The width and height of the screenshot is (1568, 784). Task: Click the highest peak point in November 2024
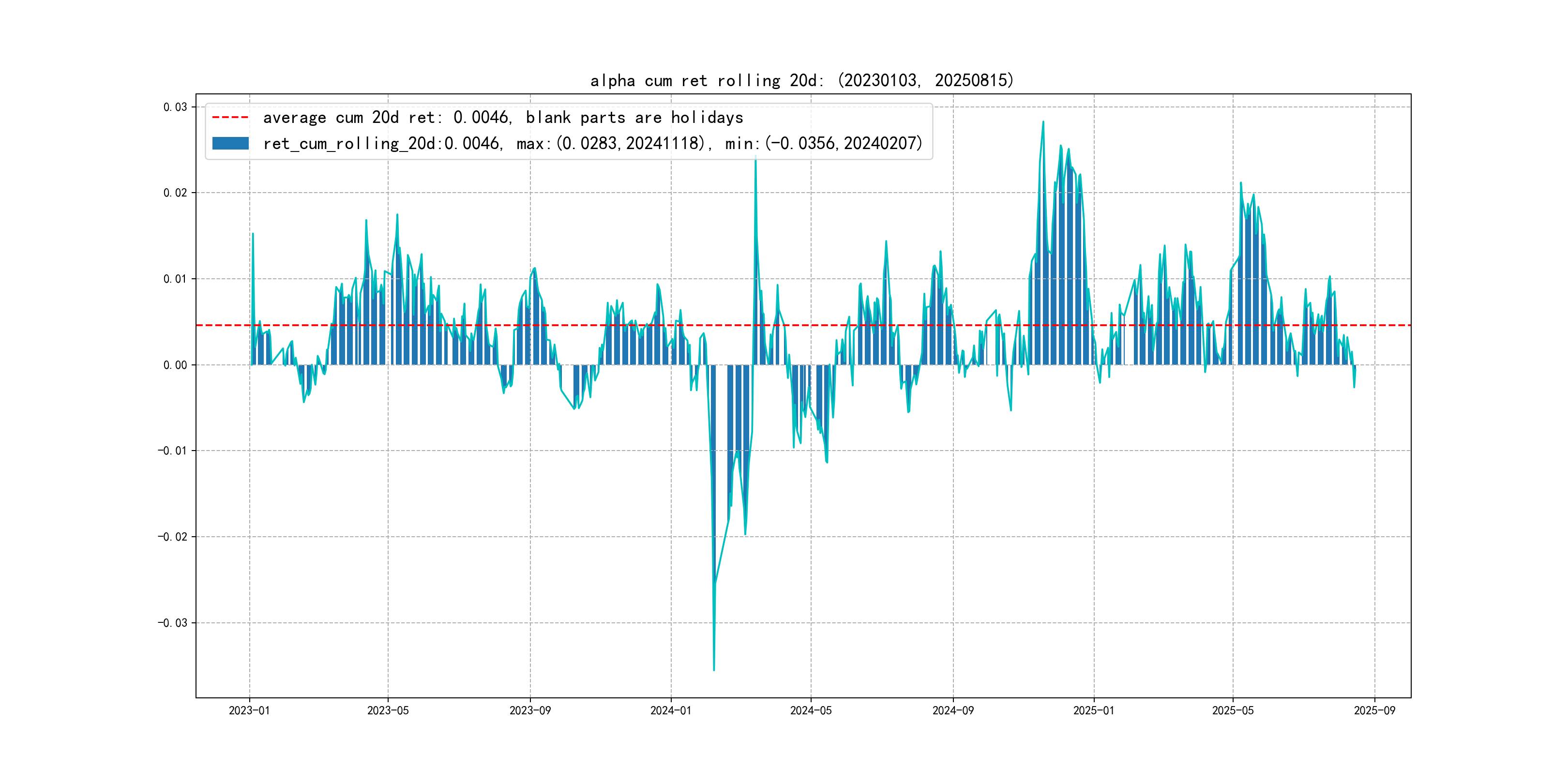click(x=1043, y=122)
